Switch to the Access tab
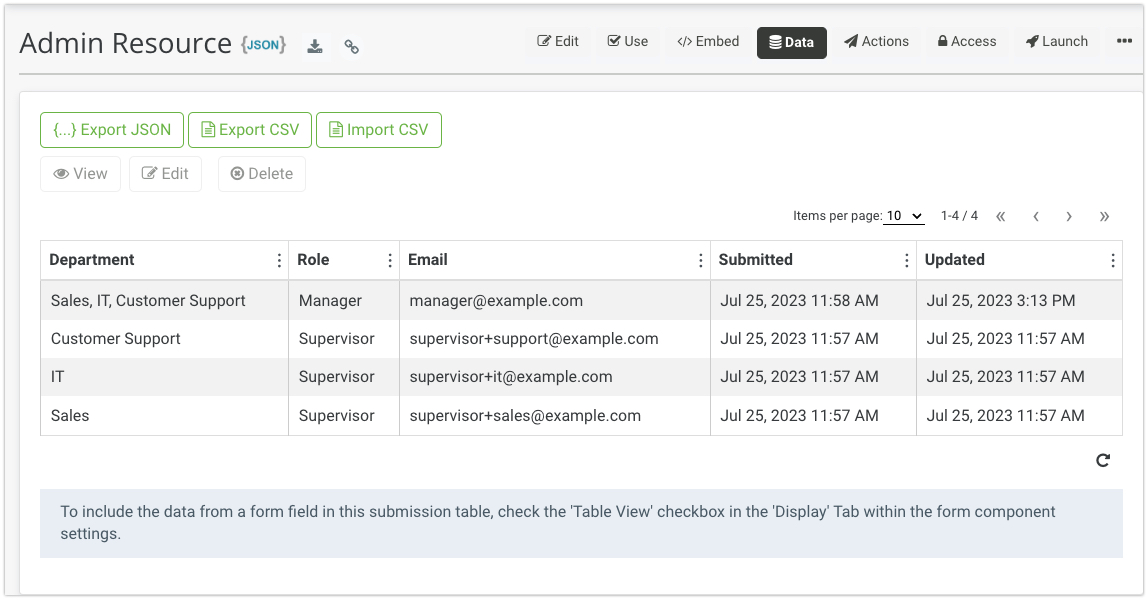 click(x=966, y=42)
